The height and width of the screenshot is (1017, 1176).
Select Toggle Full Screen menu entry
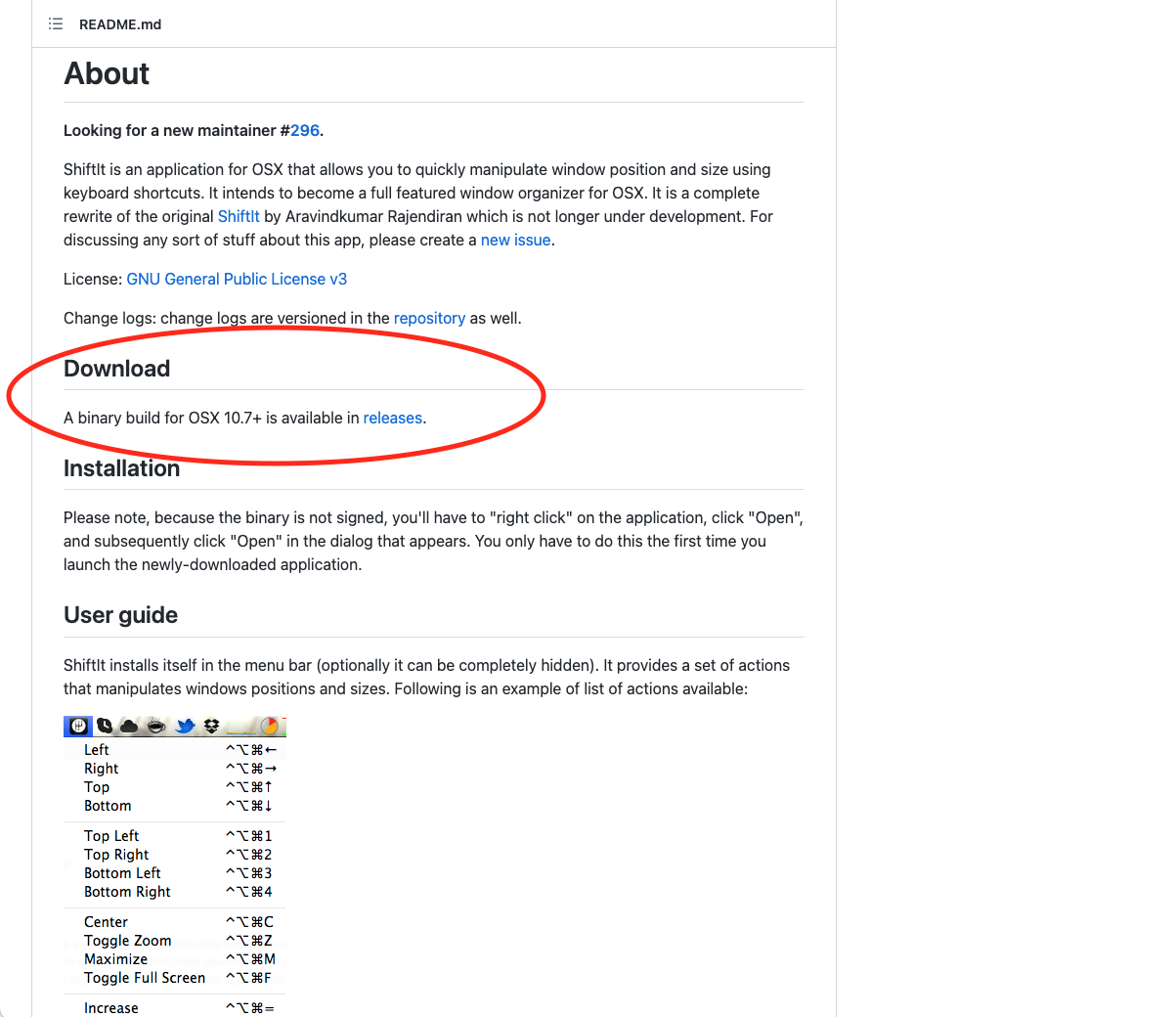point(175,978)
